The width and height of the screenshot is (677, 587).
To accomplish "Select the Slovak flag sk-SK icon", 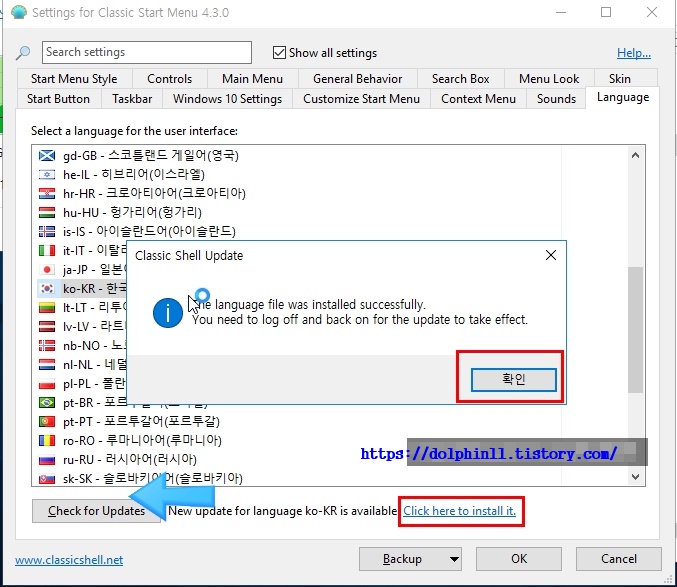I will pyautogui.click(x=47, y=478).
